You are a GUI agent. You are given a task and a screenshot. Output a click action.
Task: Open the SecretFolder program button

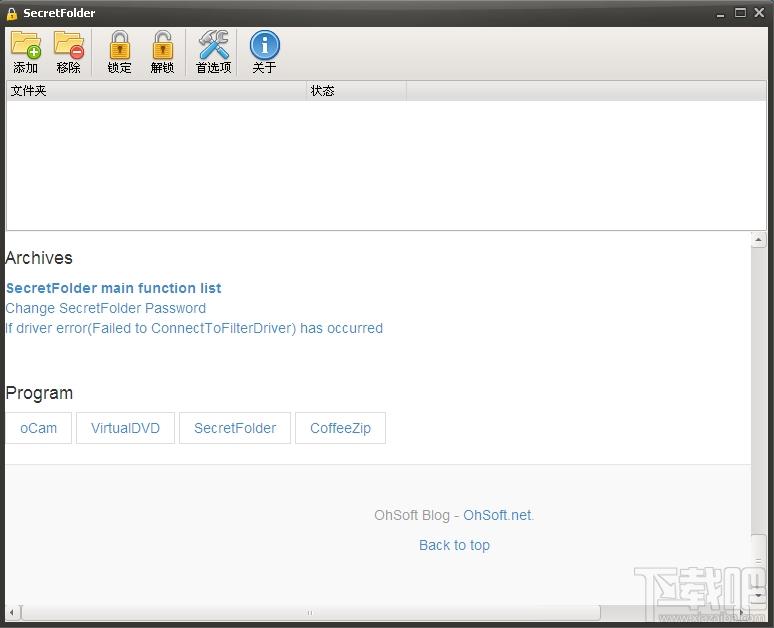235,428
